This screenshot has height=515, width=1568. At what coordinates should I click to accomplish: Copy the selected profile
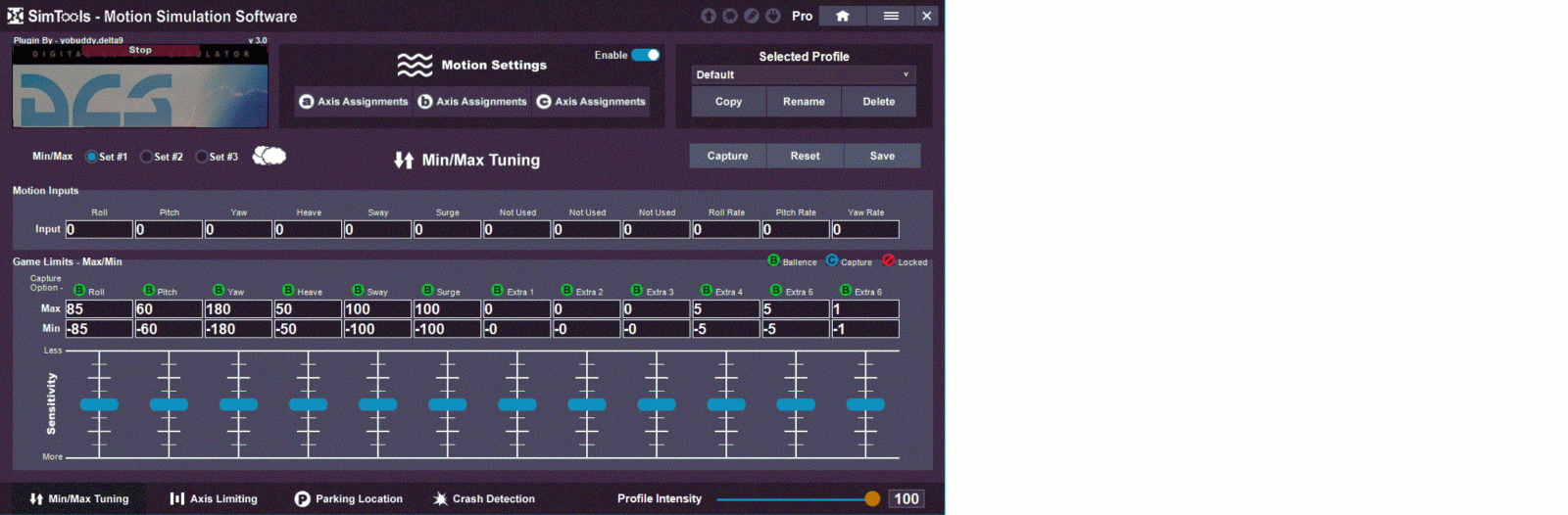tap(728, 102)
